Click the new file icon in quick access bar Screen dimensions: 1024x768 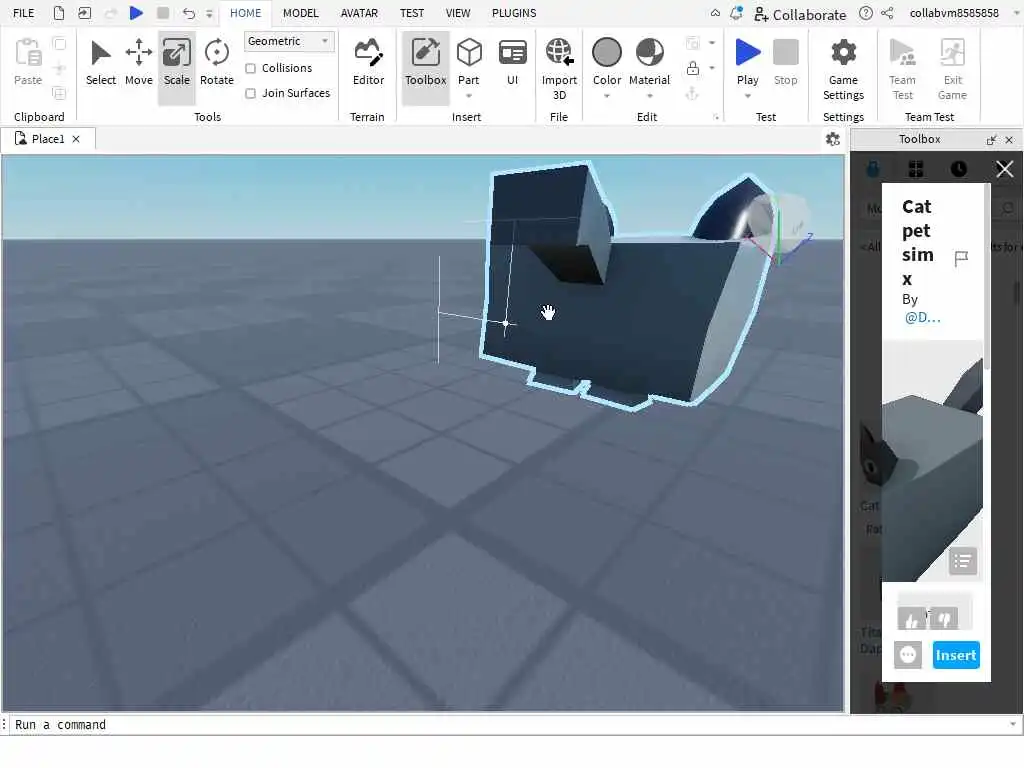[x=59, y=13]
